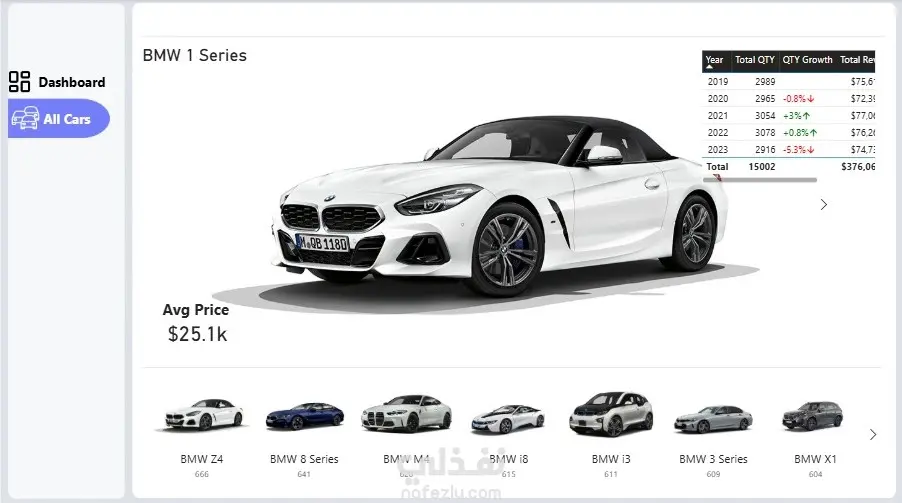Click the 2021 year cell
The width and height of the screenshot is (902, 503).
(x=717, y=116)
